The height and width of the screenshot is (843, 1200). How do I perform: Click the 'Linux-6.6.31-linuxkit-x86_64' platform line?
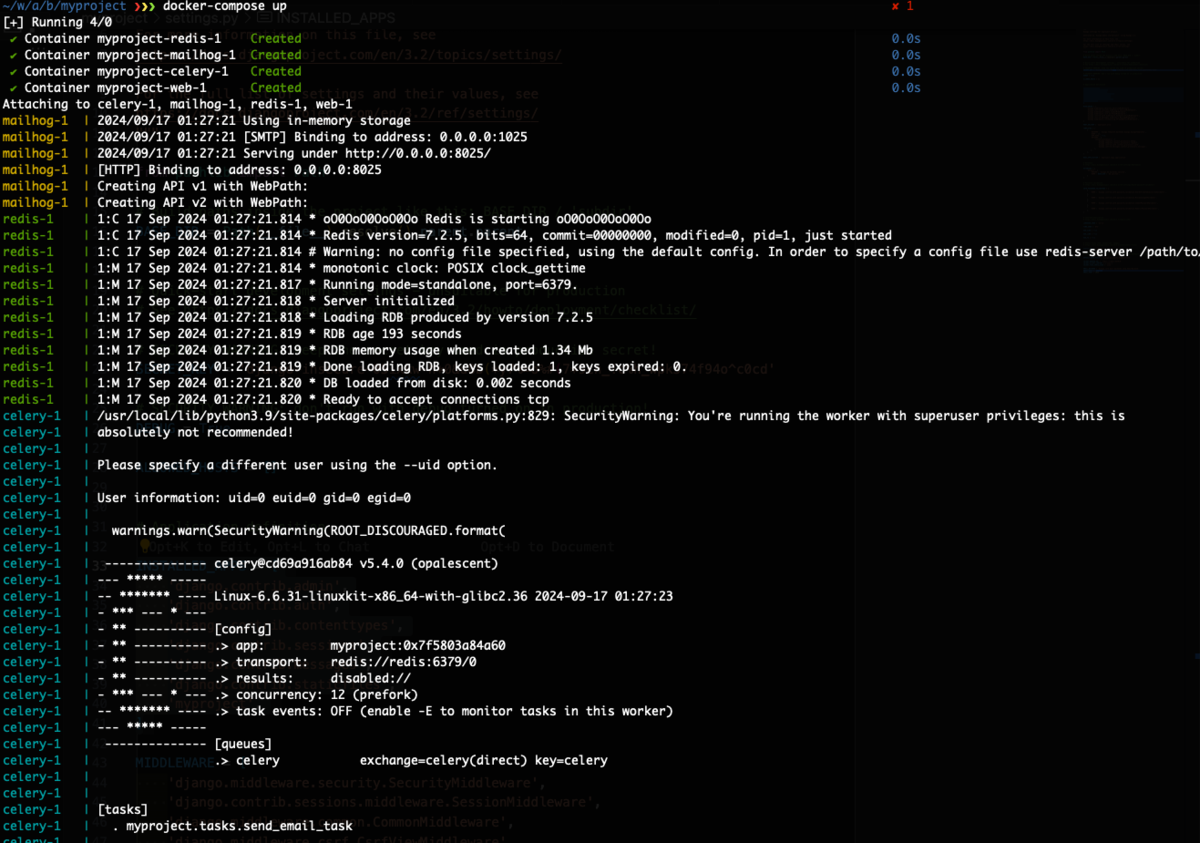[443, 596]
